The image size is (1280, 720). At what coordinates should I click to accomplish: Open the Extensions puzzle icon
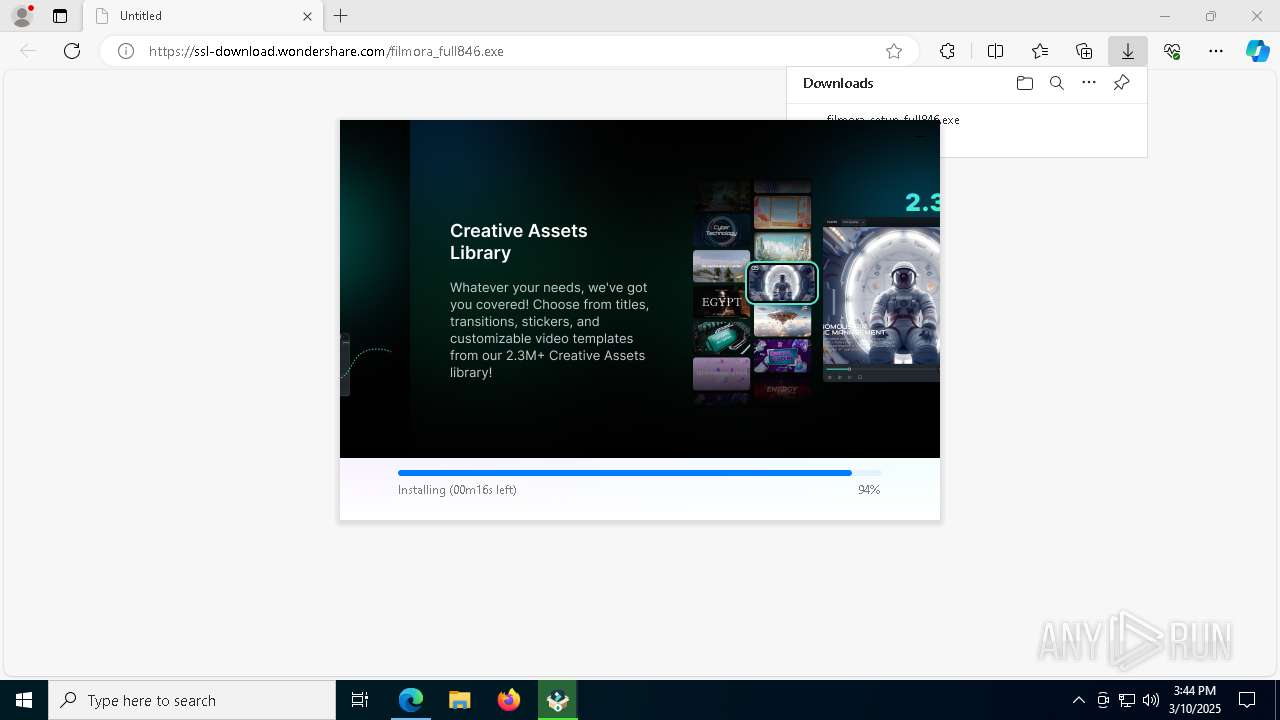pos(947,51)
